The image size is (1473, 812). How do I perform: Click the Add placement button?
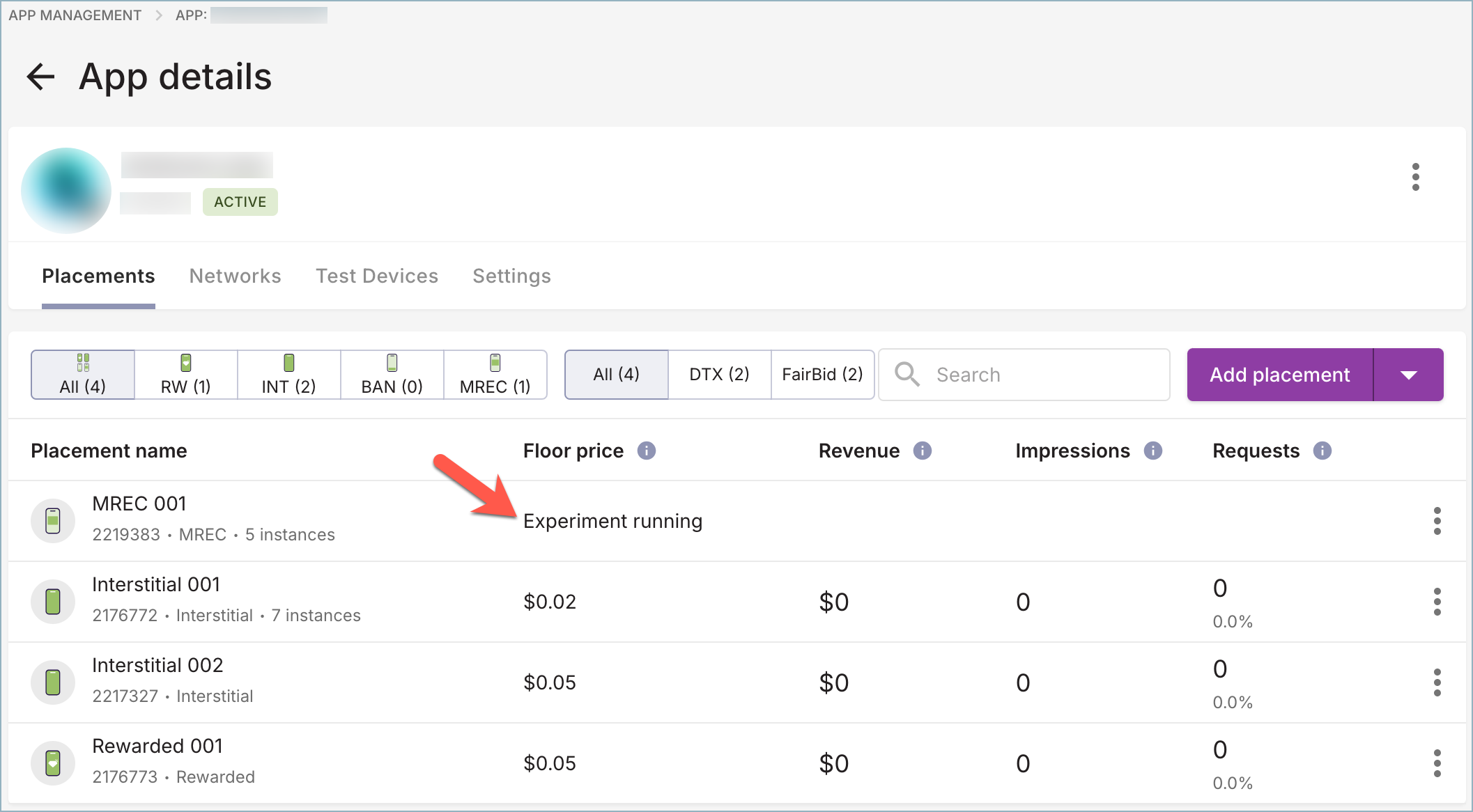pyautogui.click(x=1279, y=375)
